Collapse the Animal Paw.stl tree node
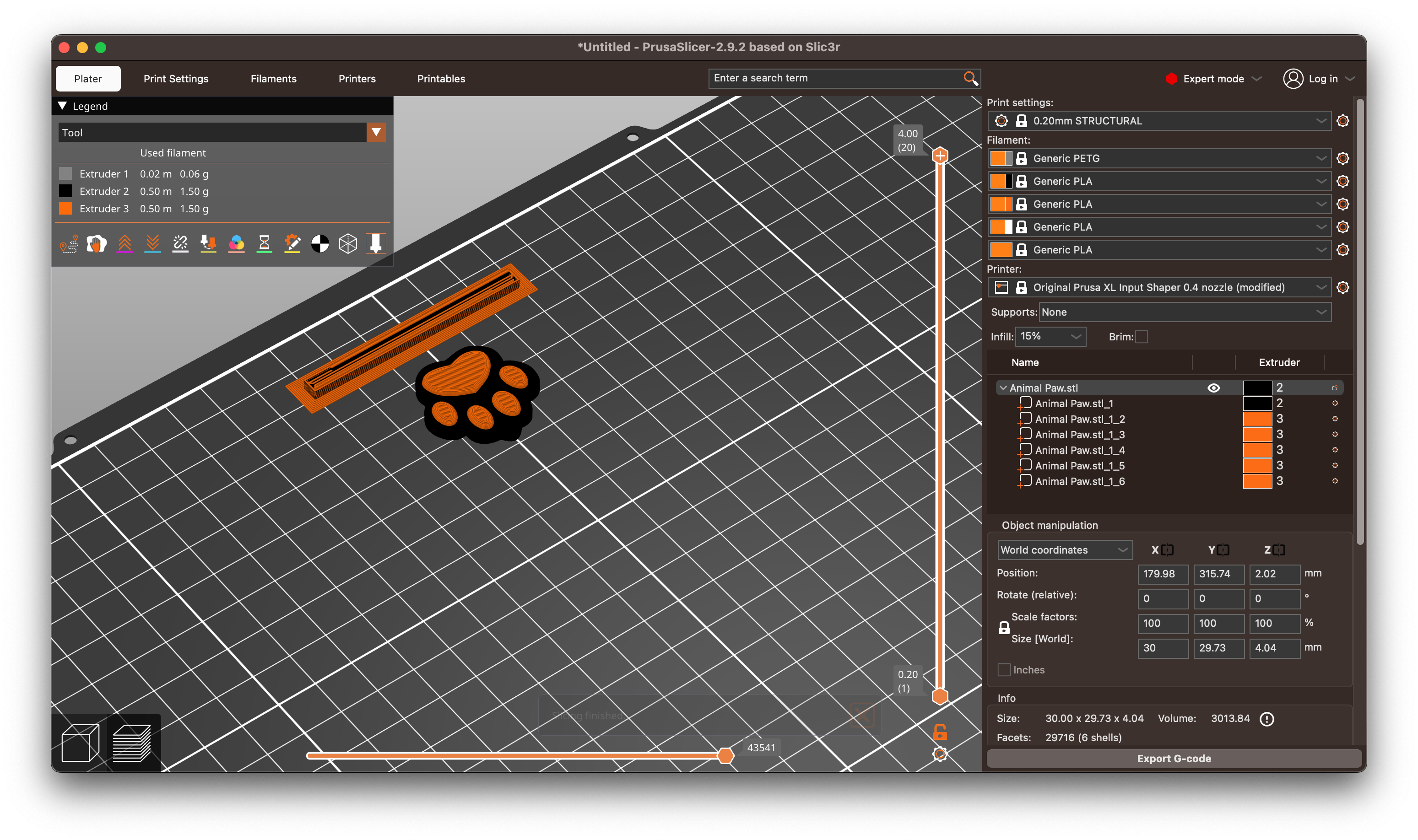Screen dimensions: 1418x840 point(1003,388)
